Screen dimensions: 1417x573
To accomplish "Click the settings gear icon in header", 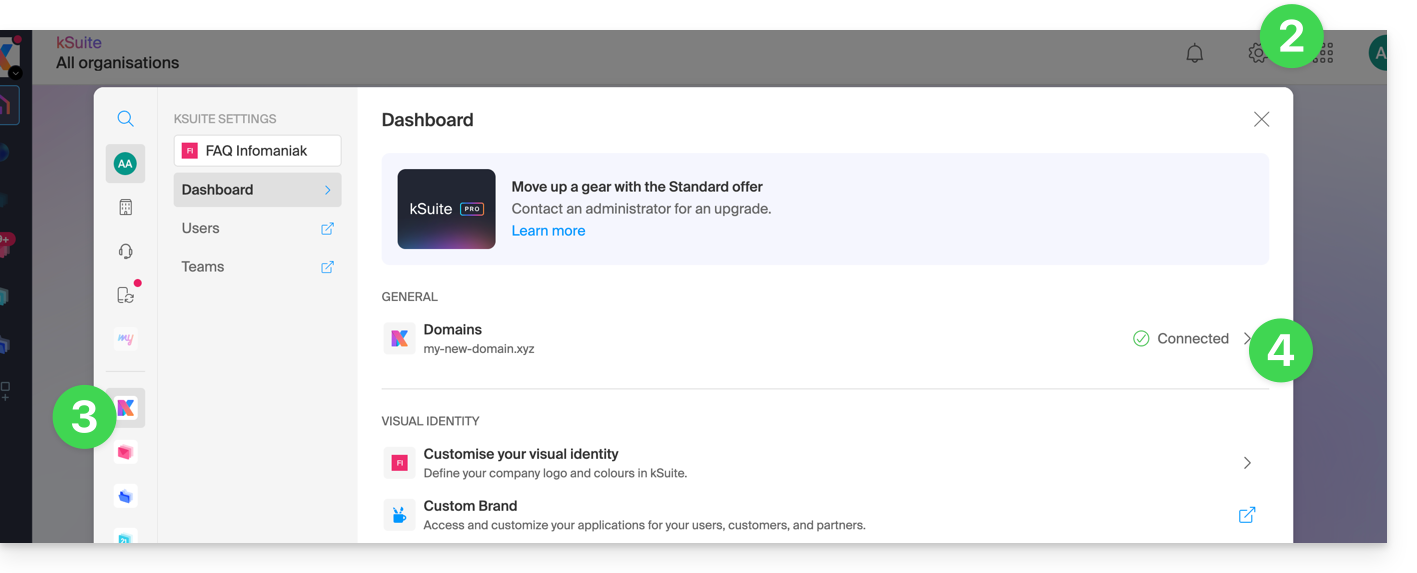I will (x=1257, y=54).
